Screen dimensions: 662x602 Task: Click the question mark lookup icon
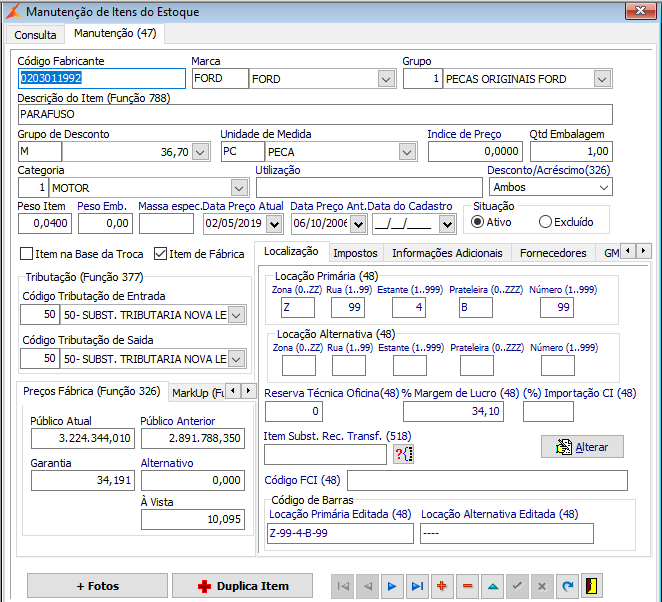pyautogui.click(x=403, y=455)
